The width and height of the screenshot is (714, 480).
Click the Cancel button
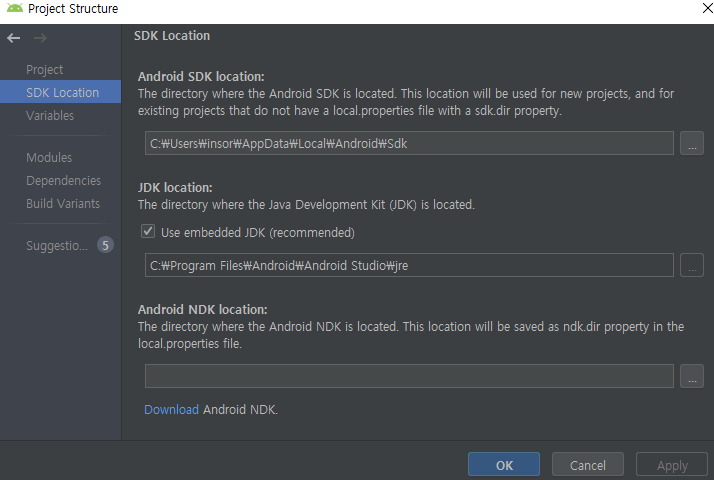(x=587, y=465)
